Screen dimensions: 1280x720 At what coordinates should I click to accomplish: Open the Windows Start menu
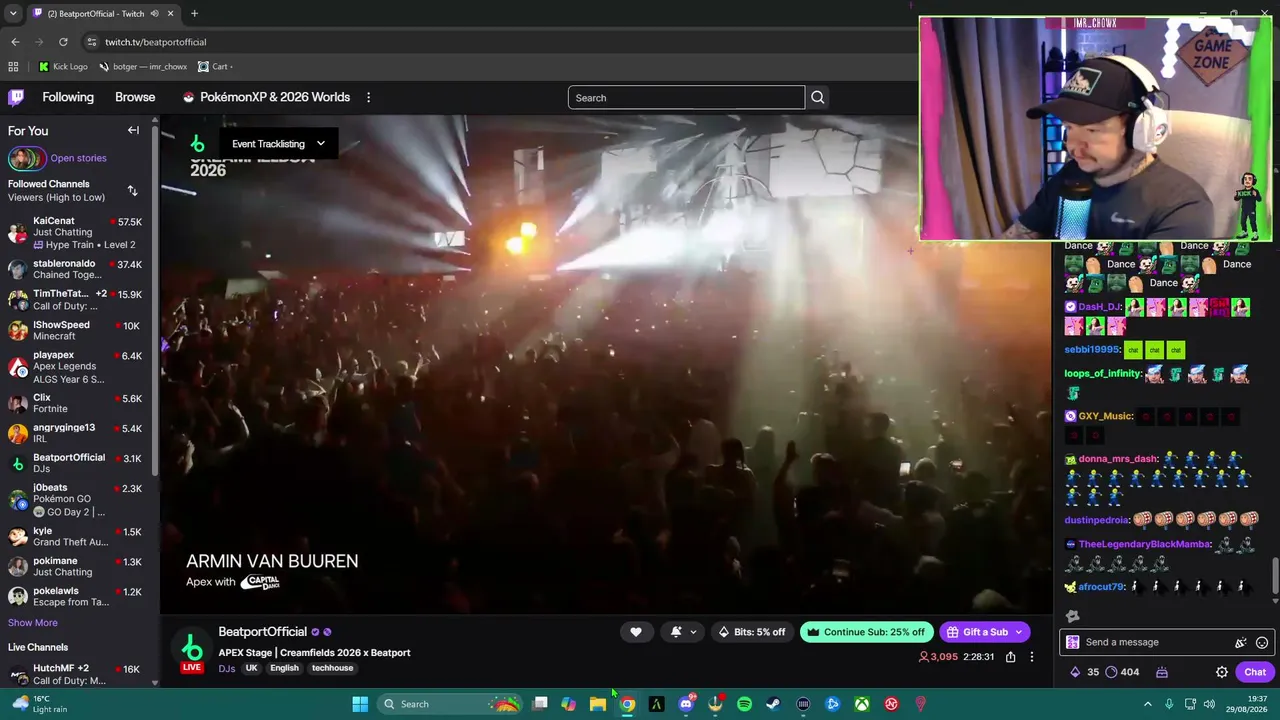(x=360, y=704)
